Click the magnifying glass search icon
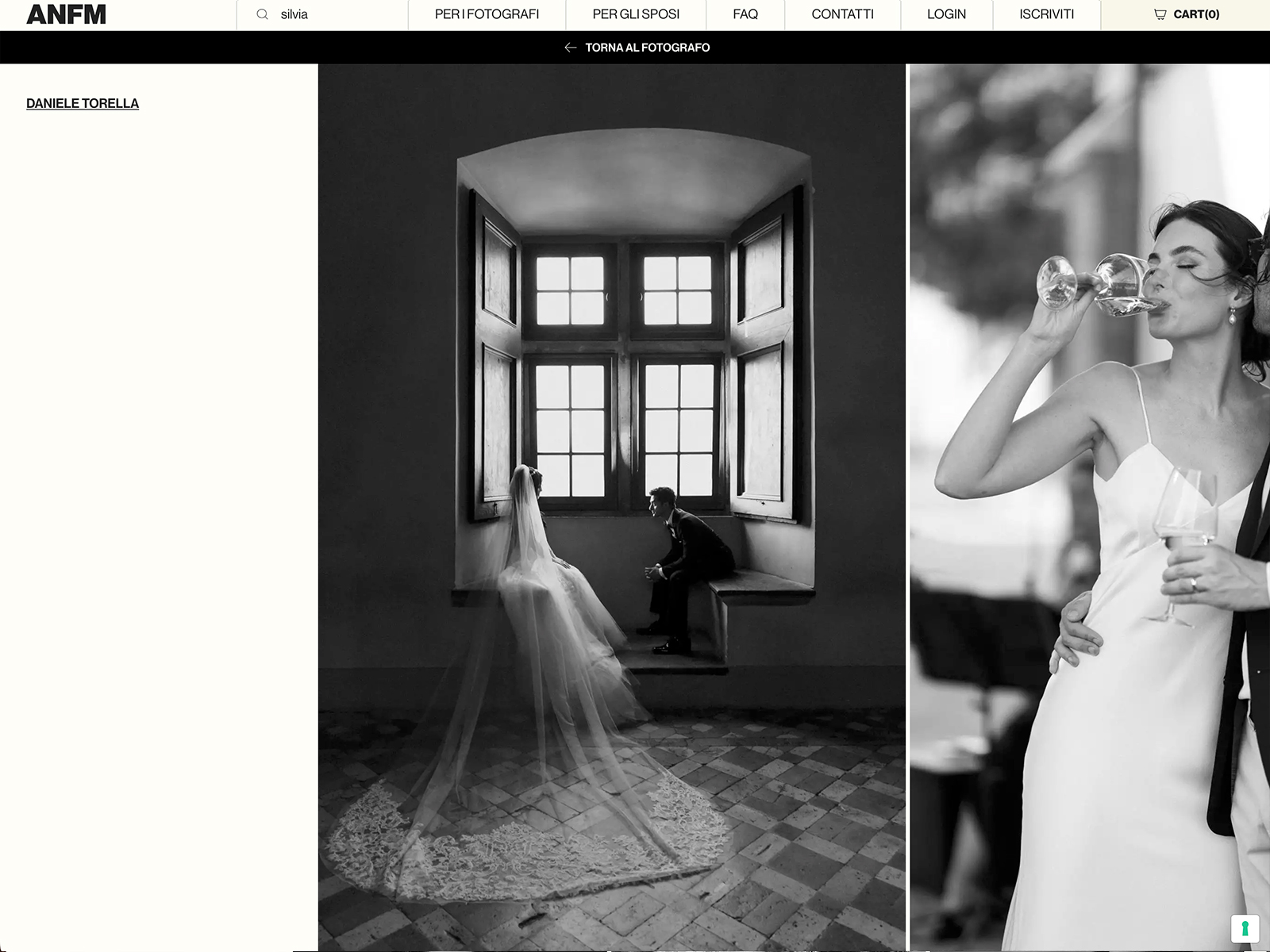Image resolution: width=1270 pixels, height=952 pixels. click(262, 14)
